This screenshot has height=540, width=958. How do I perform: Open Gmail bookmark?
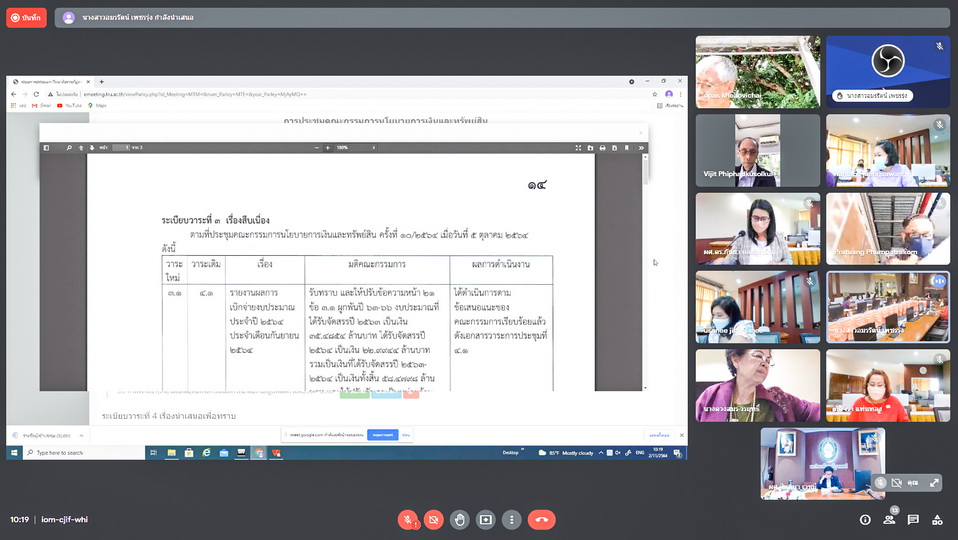[x=42, y=106]
